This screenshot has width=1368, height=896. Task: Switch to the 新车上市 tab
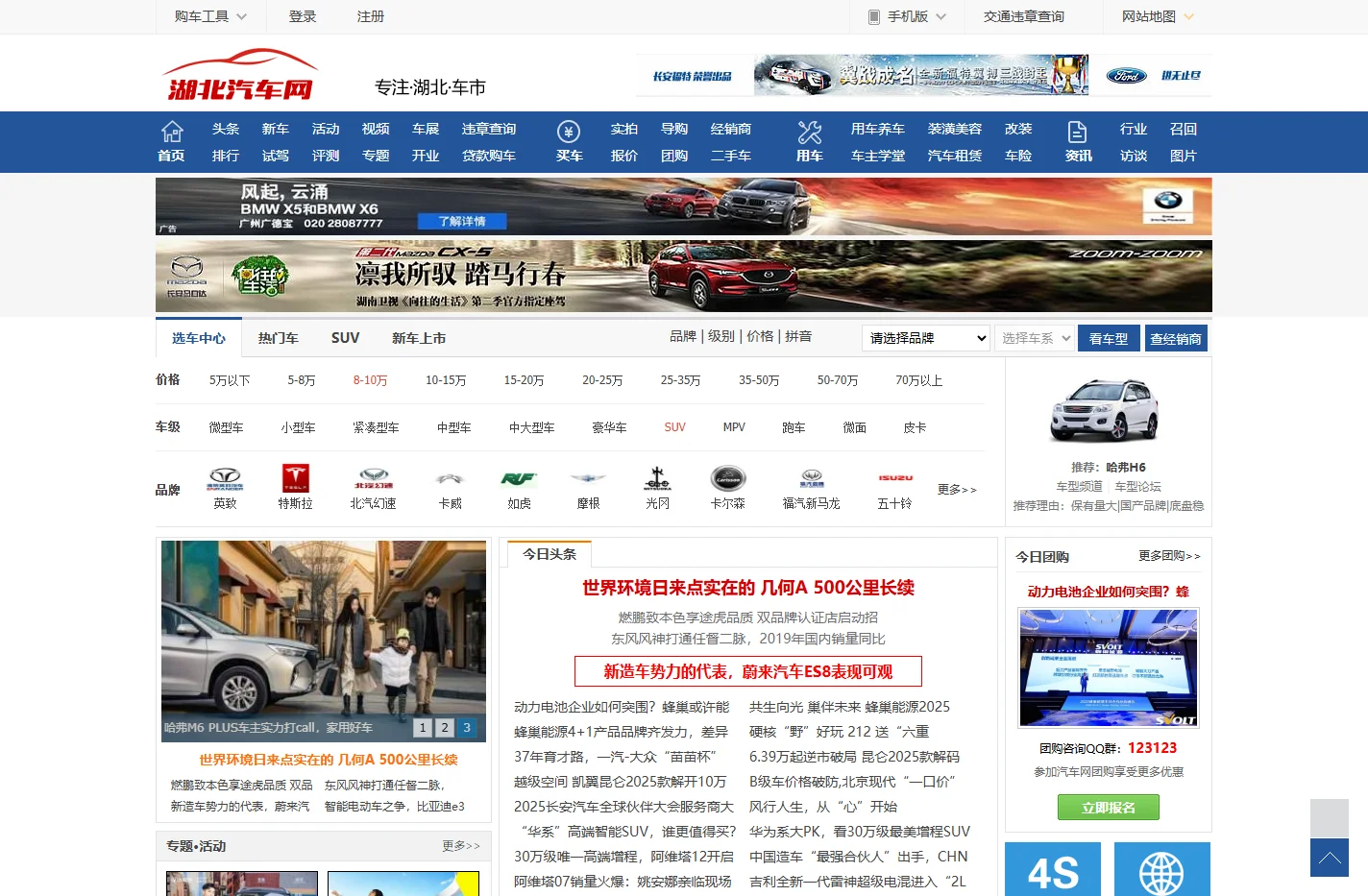419,338
